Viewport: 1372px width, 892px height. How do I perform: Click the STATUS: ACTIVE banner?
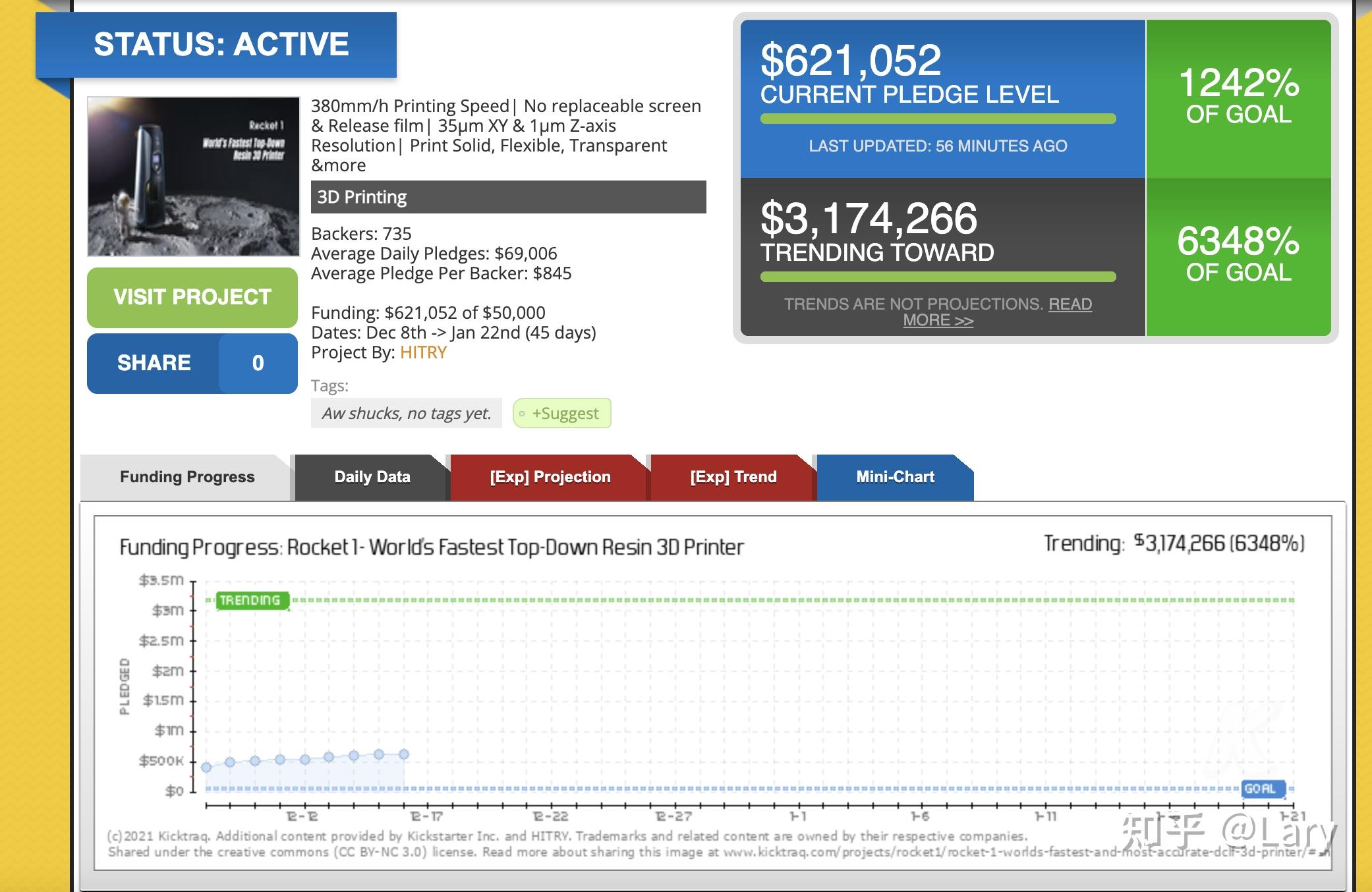[x=221, y=45]
